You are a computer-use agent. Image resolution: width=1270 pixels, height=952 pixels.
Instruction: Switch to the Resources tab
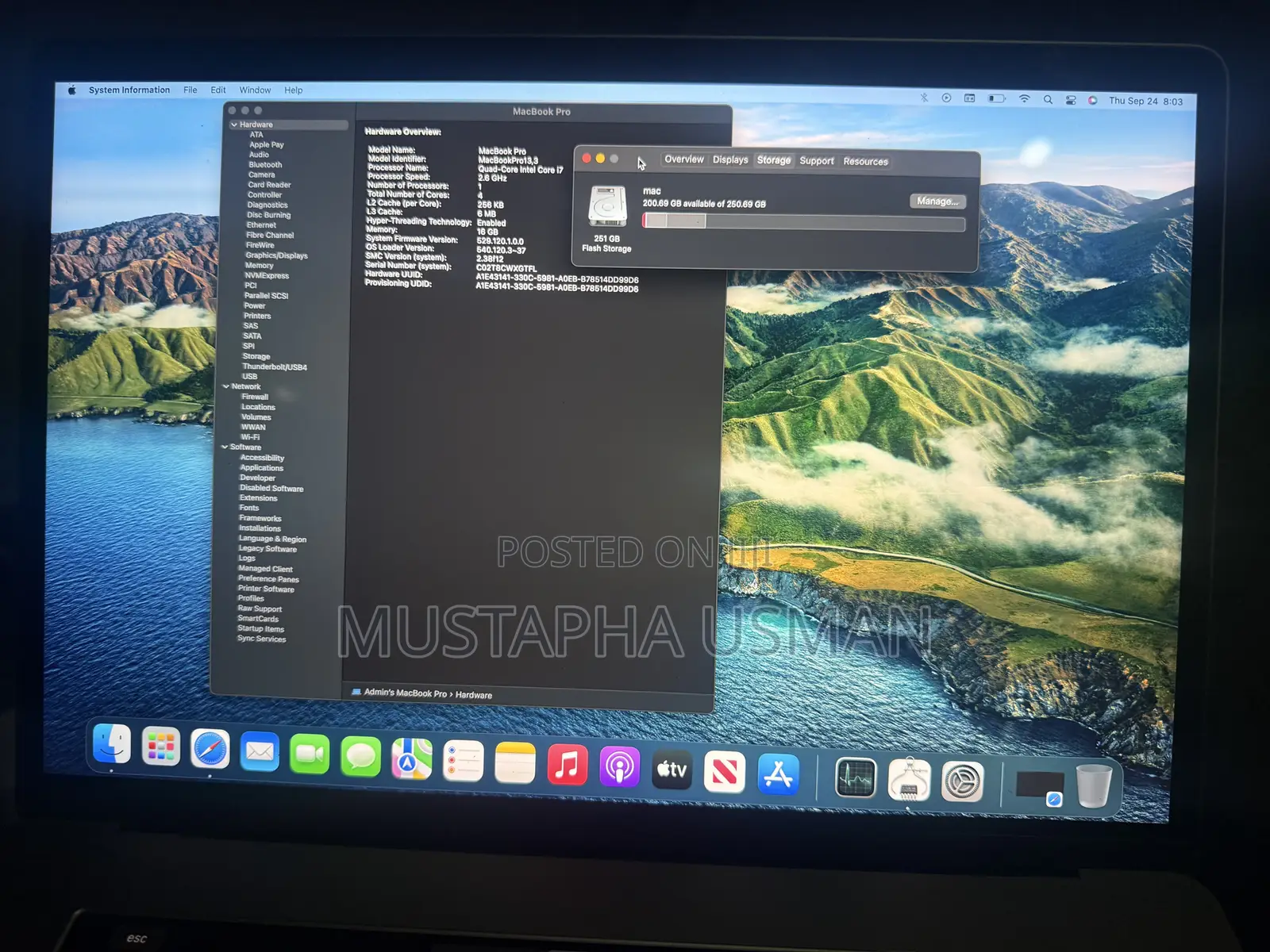click(x=865, y=162)
